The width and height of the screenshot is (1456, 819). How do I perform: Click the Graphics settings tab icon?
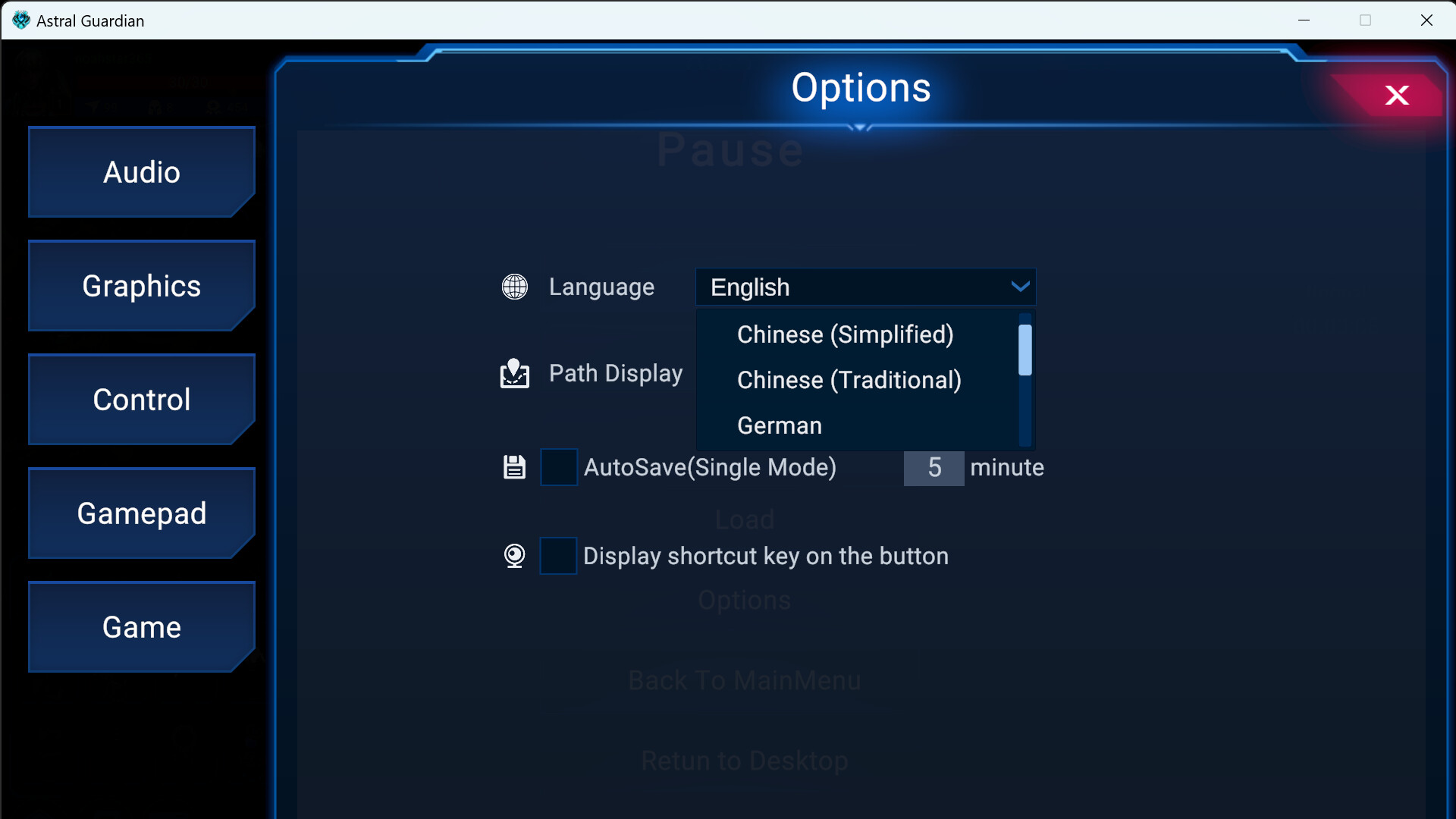click(x=141, y=284)
